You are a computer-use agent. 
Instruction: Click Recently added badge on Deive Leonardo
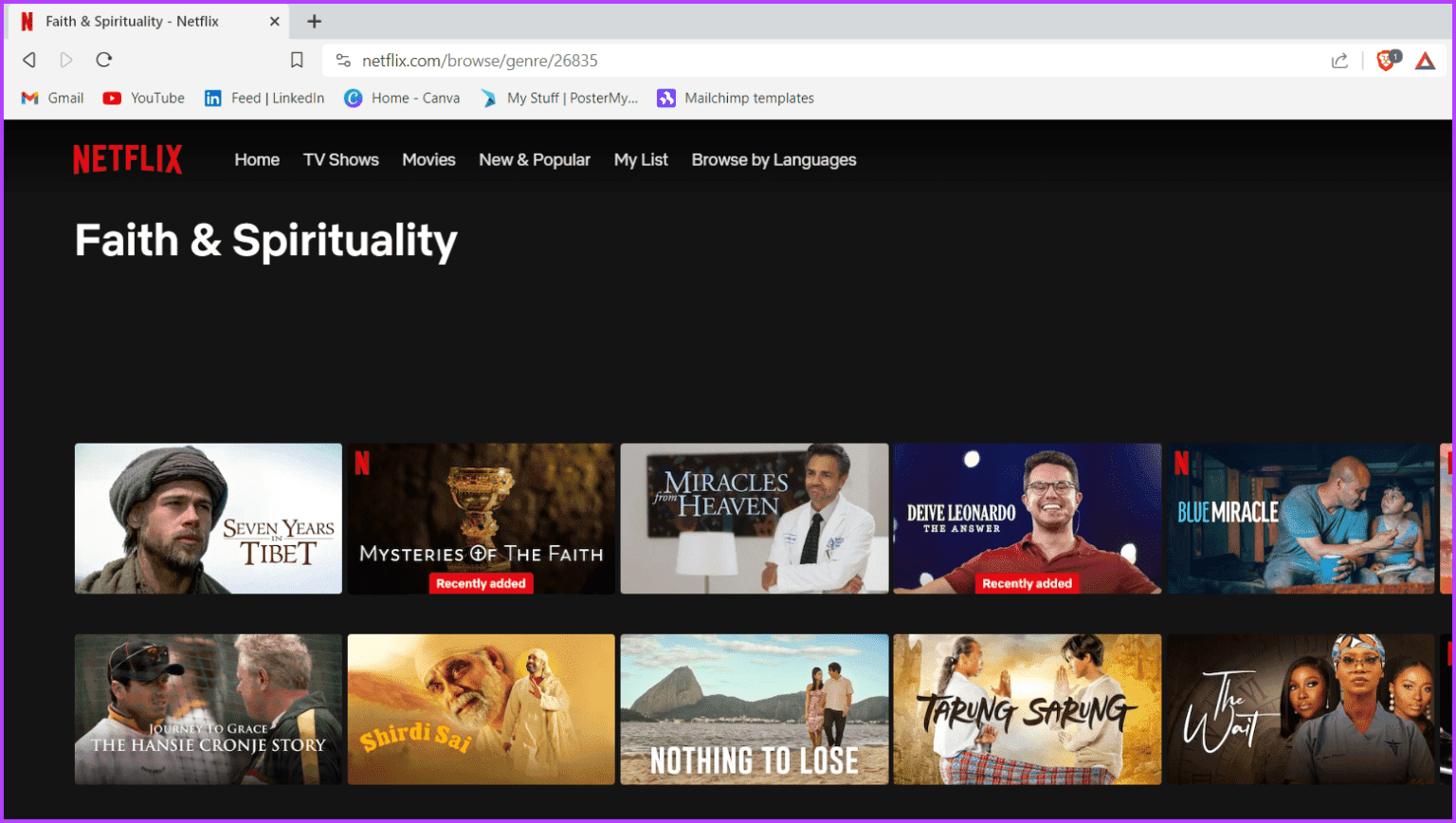click(x=1027, y=584)
